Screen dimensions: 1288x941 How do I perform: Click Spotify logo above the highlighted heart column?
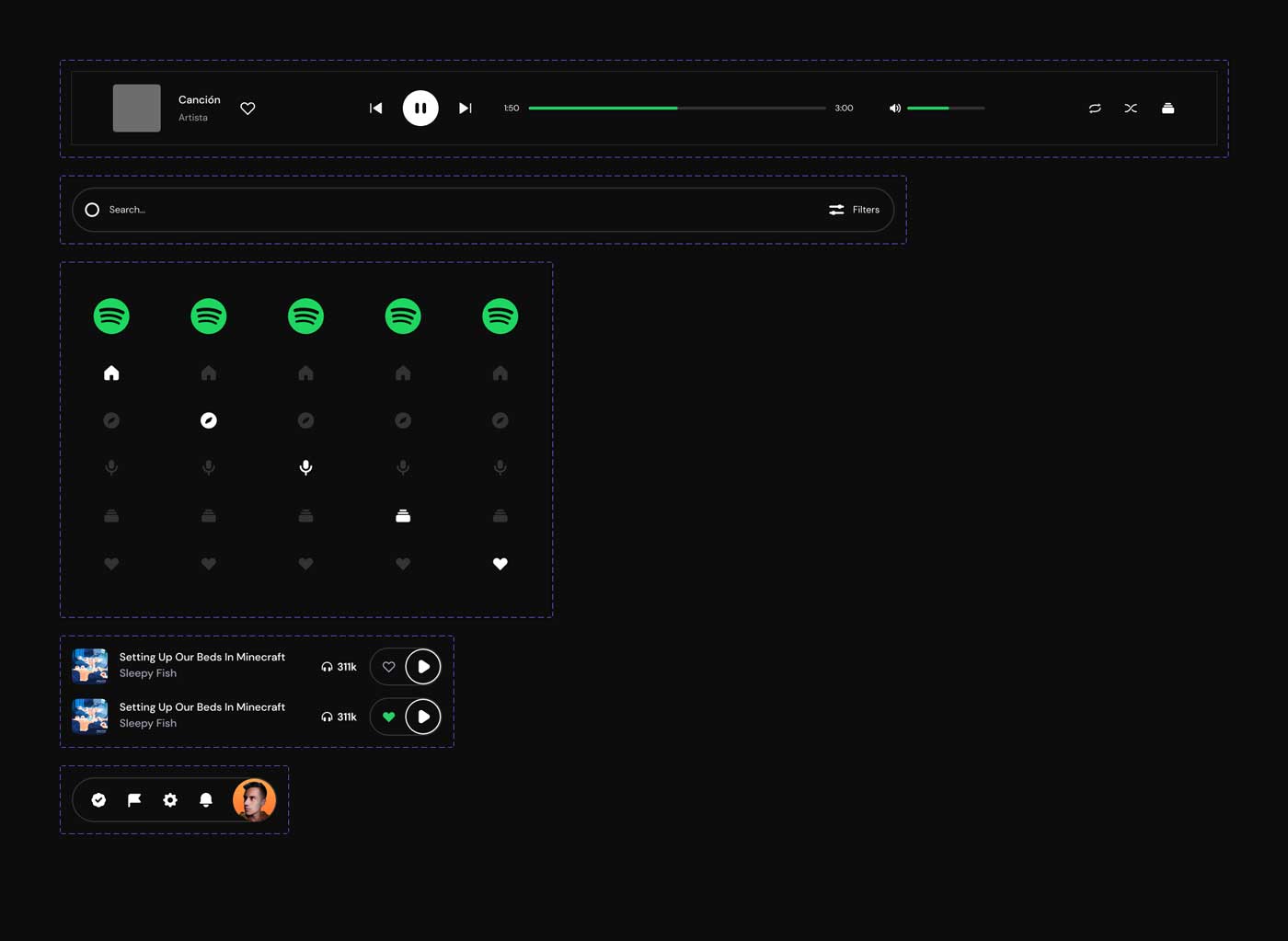click(500, 316)
